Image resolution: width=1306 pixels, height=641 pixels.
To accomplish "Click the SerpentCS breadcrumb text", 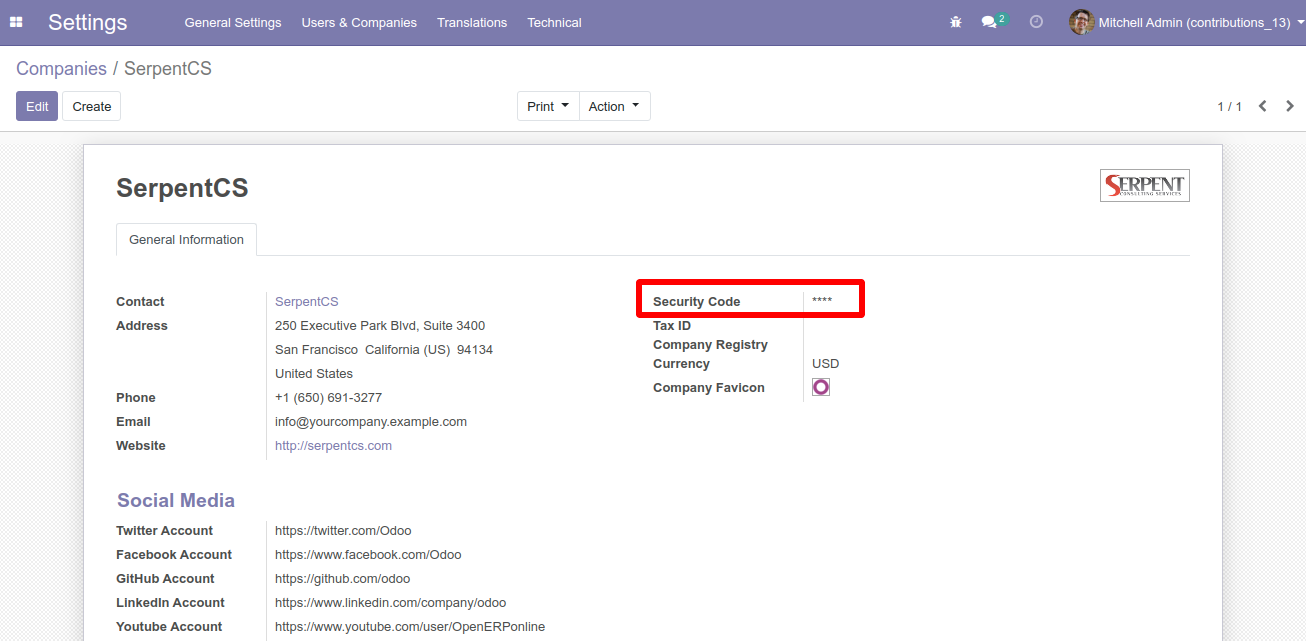I will click(168, 69).
